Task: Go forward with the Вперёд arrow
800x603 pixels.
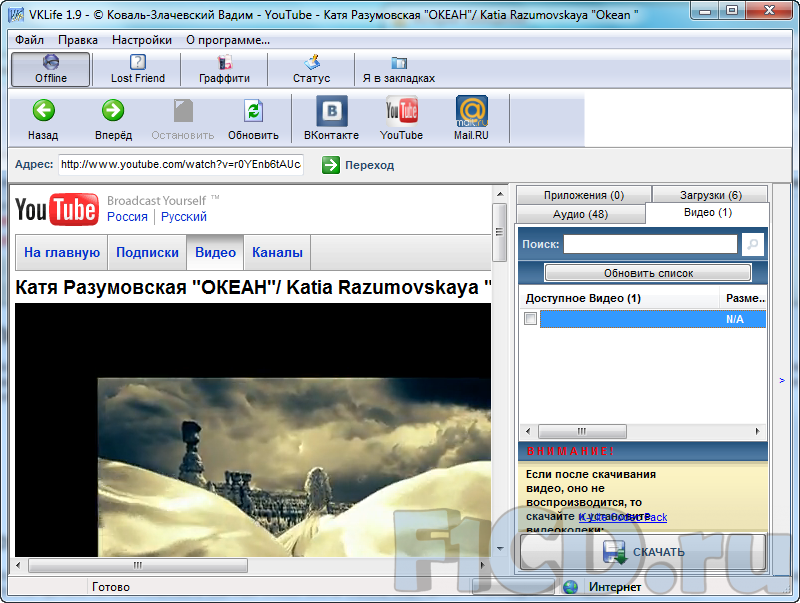Action: point(113,110)
